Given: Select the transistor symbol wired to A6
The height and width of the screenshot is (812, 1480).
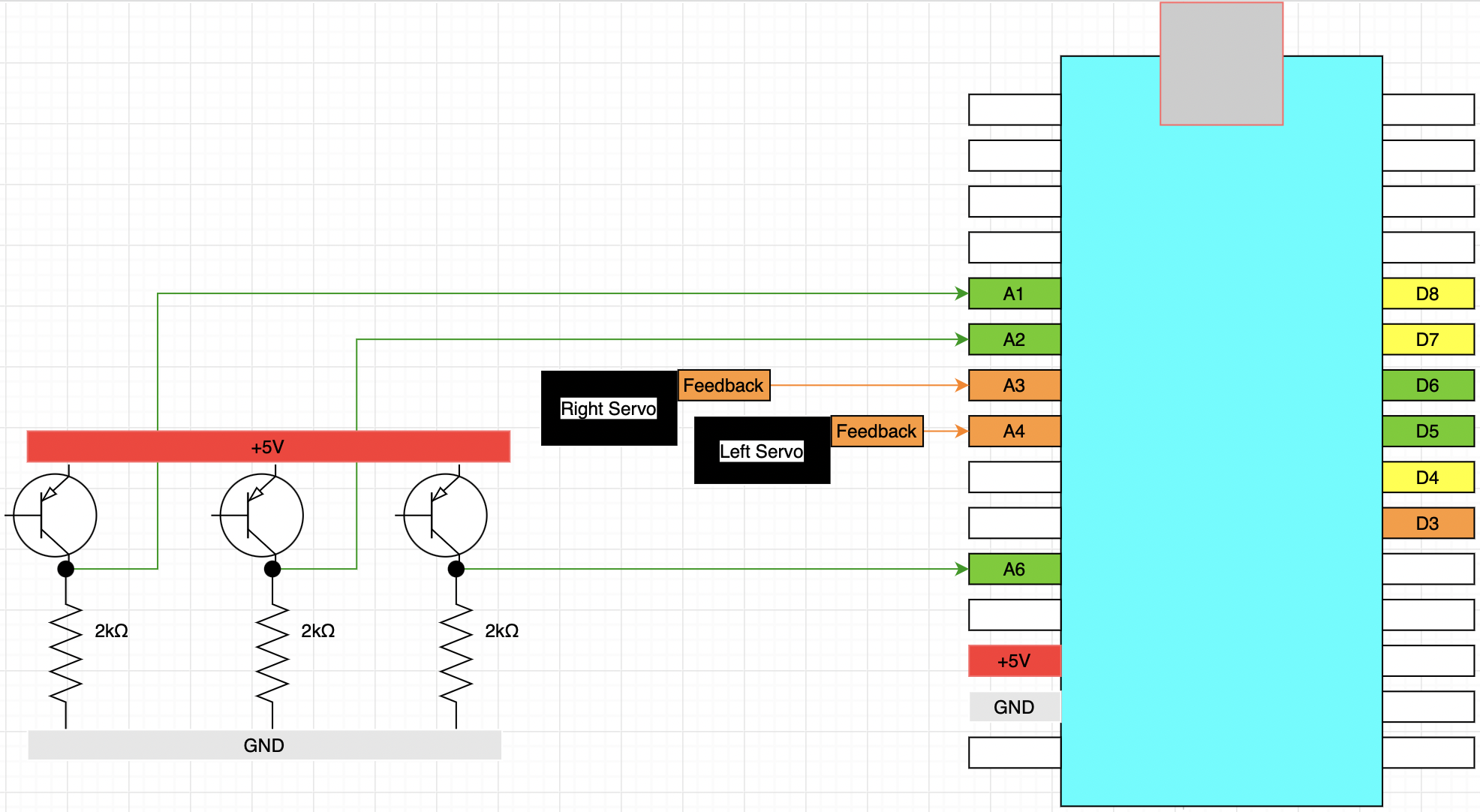Looking at the screenshot, I should tap(443, 515).
